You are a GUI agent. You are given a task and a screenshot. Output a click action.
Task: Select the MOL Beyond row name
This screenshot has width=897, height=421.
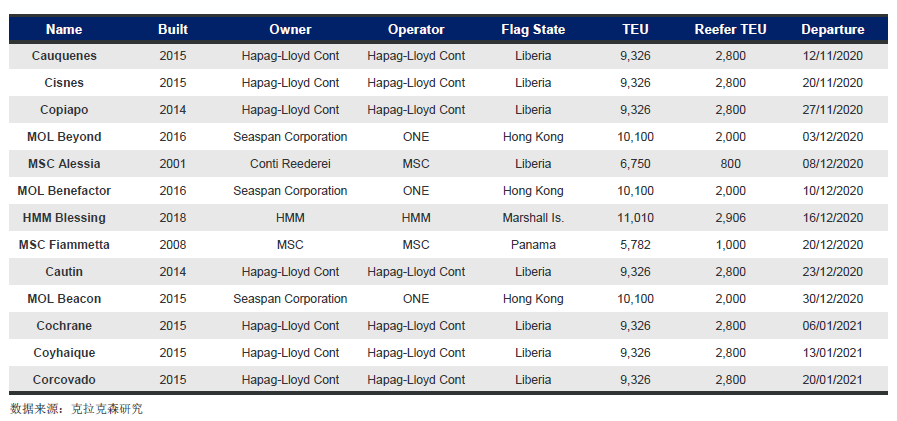coord(64,137)
